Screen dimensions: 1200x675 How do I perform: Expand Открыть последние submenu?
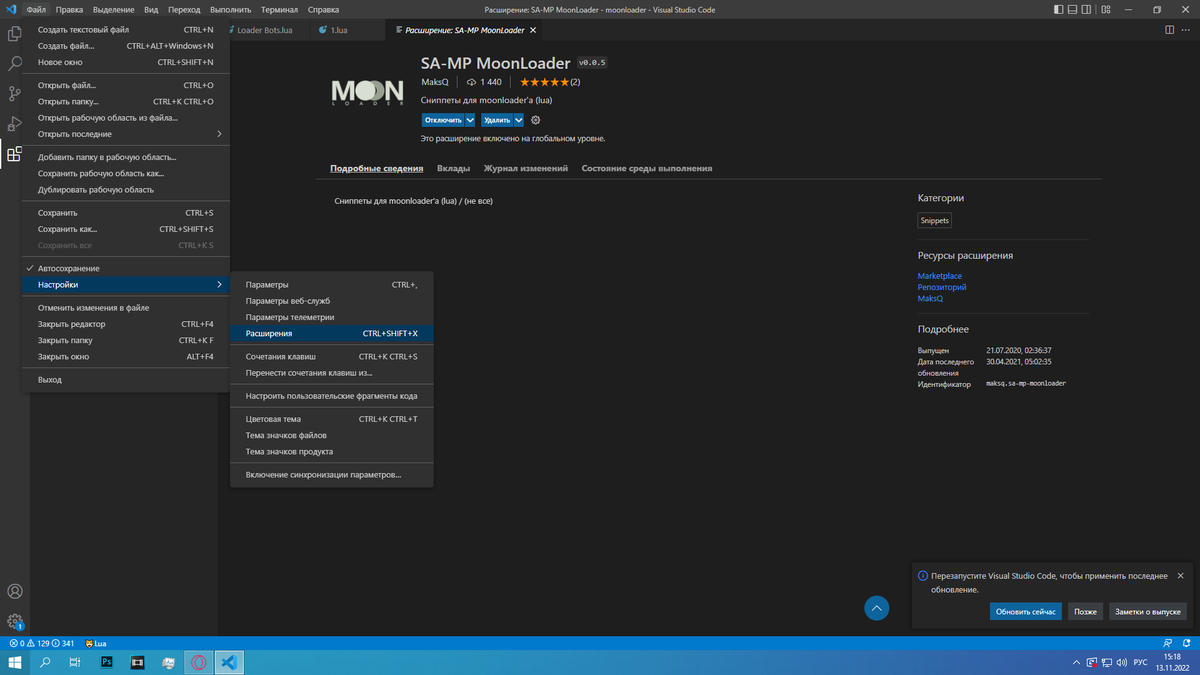click(x=126, y=134)
